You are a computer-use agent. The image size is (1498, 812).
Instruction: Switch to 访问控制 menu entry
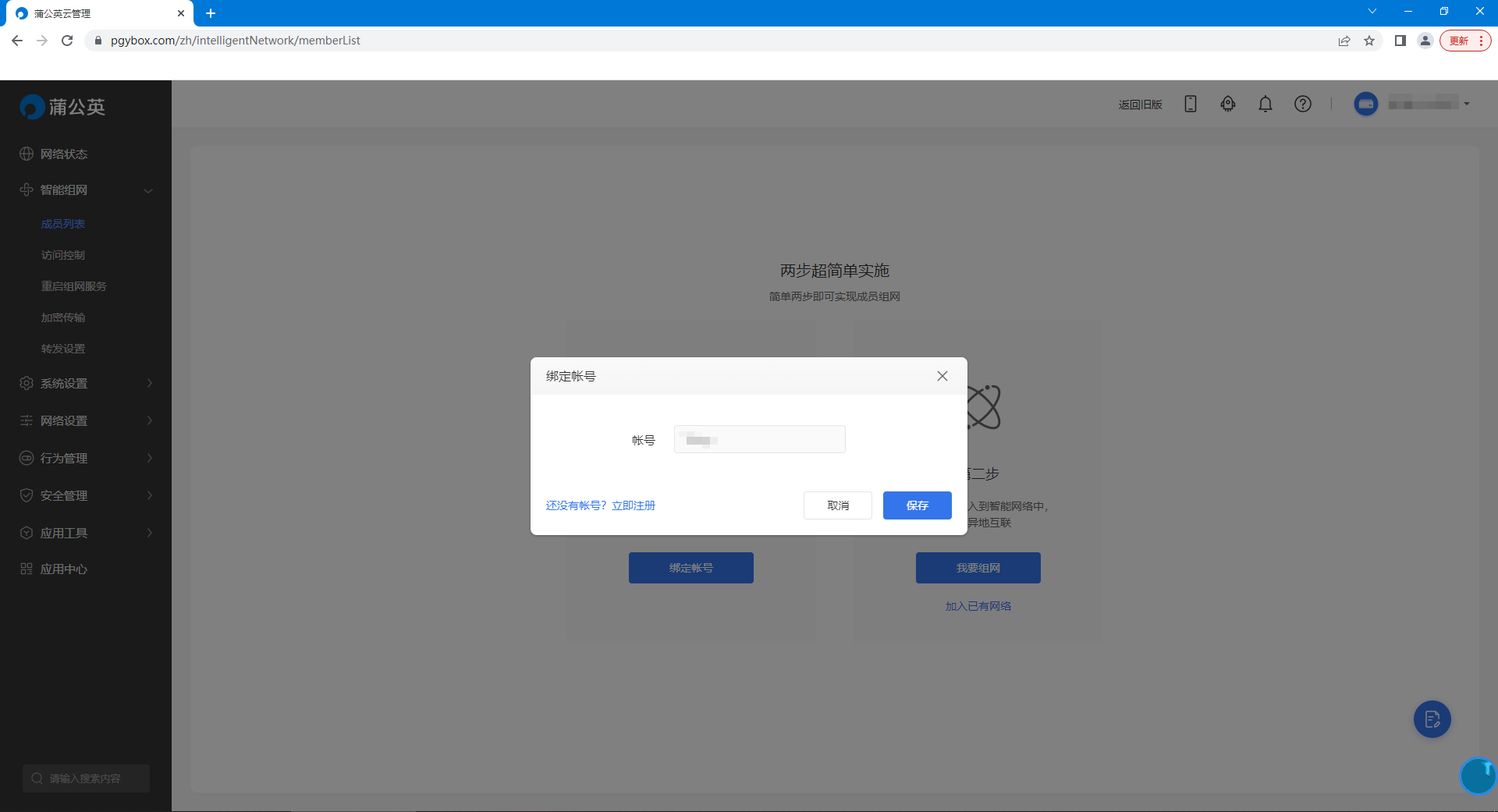click(64, 254)
